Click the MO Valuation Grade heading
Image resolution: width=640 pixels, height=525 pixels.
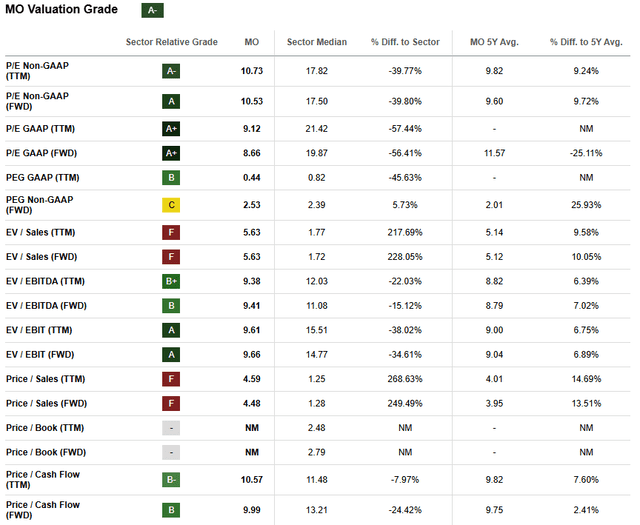tap(60, 10)
